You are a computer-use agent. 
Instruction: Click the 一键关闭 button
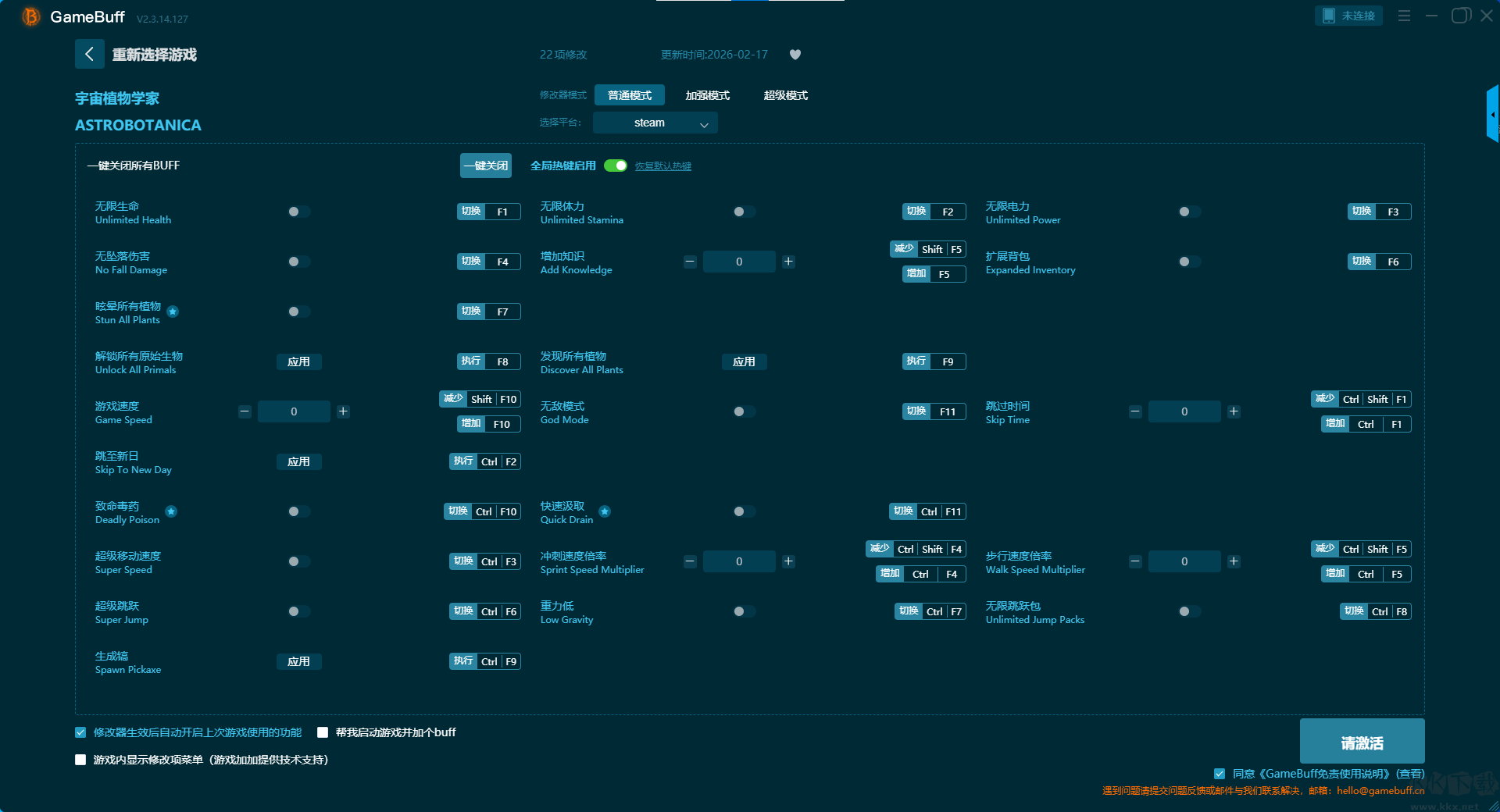pyautogui.click(x=485, y=166)
